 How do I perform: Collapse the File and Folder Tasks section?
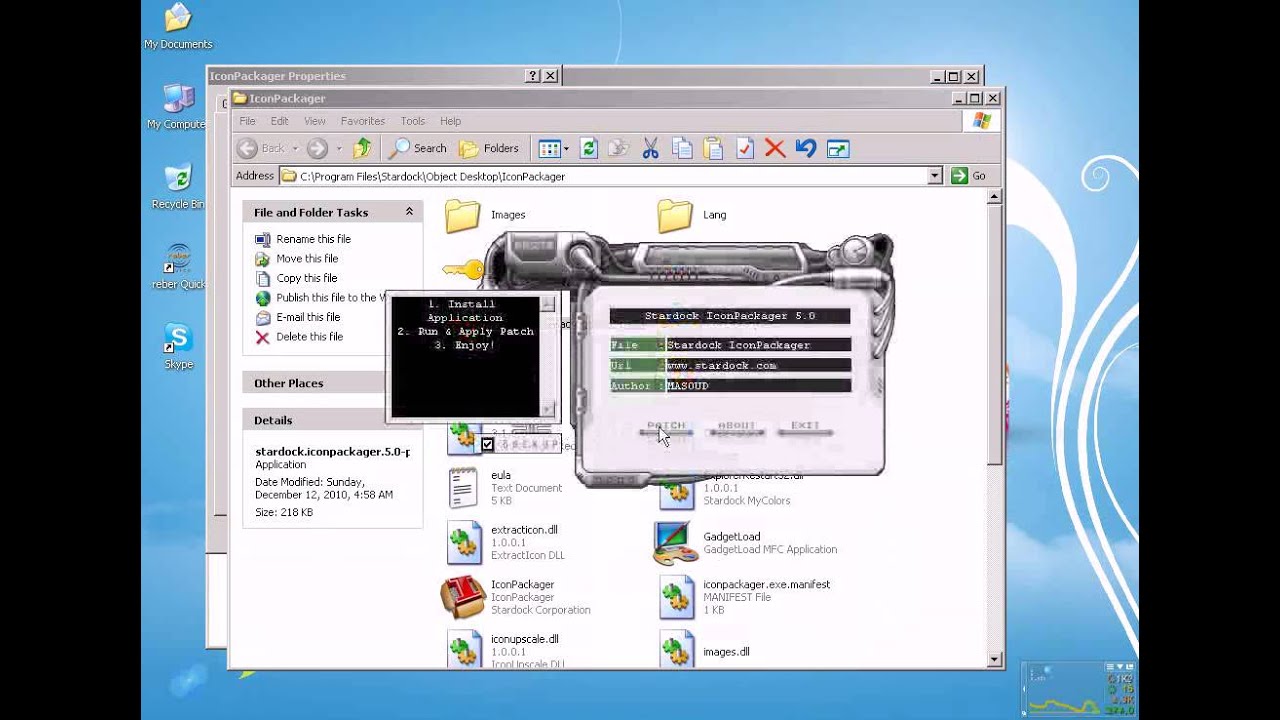408,212
